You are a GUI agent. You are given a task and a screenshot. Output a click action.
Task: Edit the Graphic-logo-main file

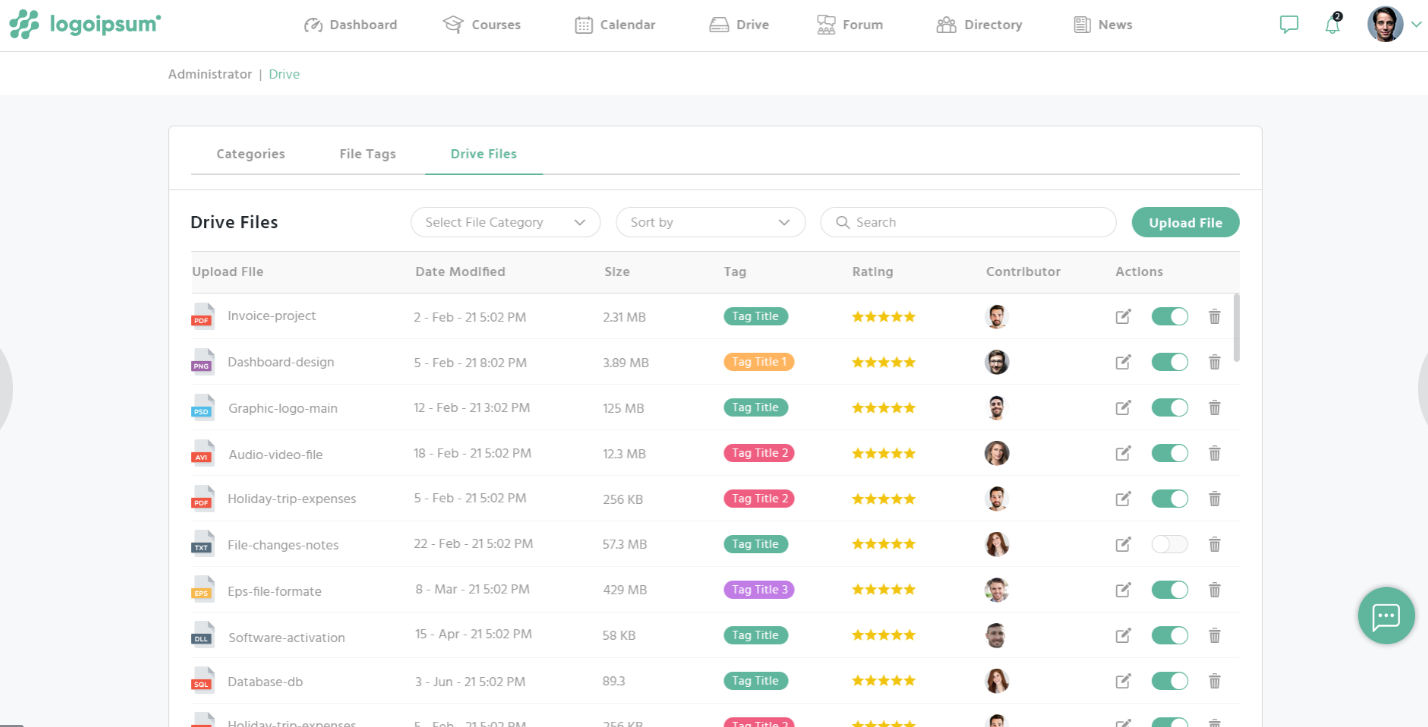pyautogui.click(x=1123, y=408)
